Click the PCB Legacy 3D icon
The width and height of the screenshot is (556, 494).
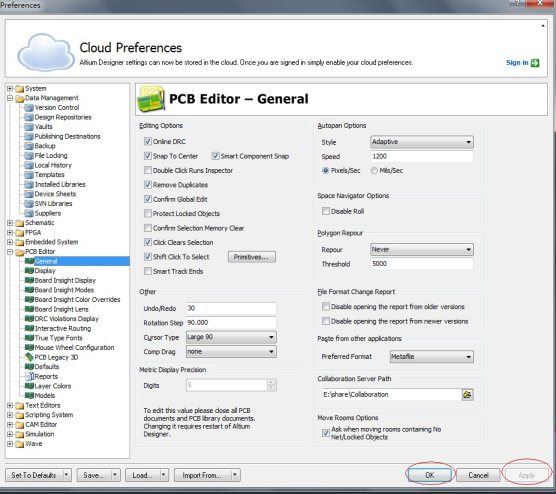click(29, 357)
